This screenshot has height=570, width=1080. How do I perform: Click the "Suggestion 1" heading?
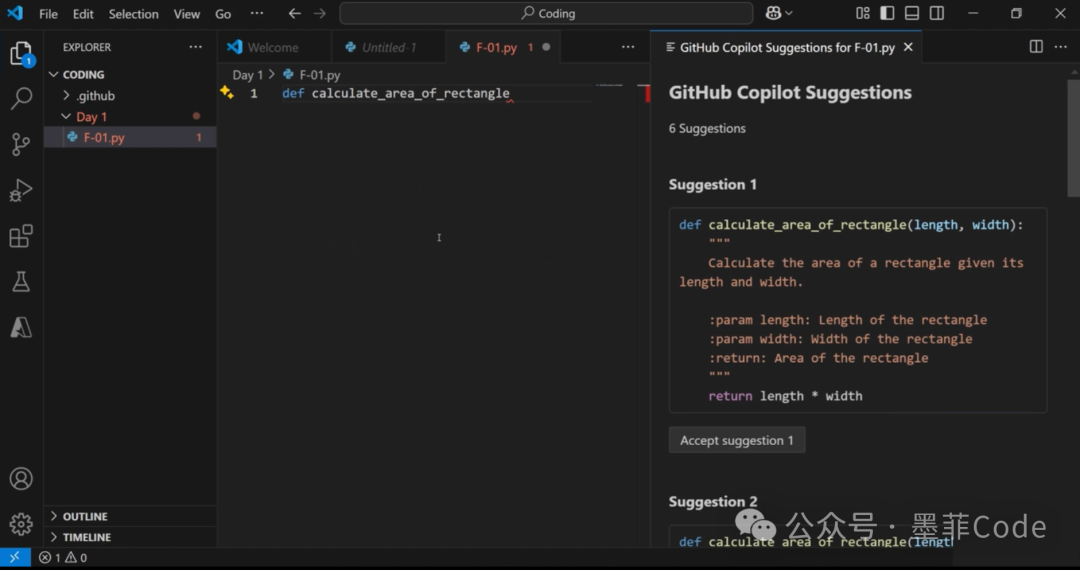point(713,184)
